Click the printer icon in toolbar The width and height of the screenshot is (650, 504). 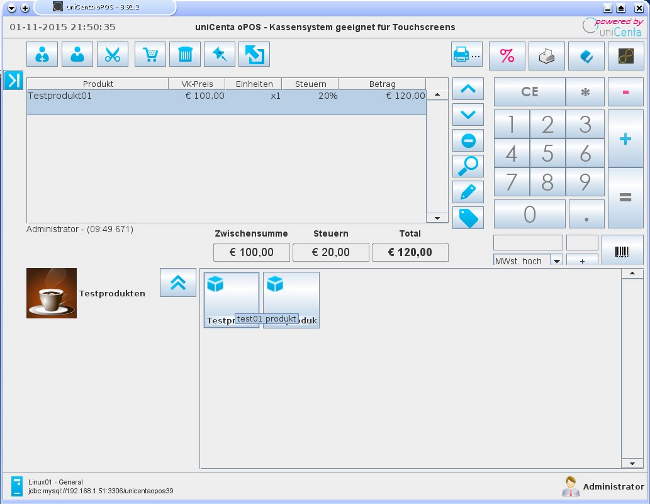(x=467, y=56)
